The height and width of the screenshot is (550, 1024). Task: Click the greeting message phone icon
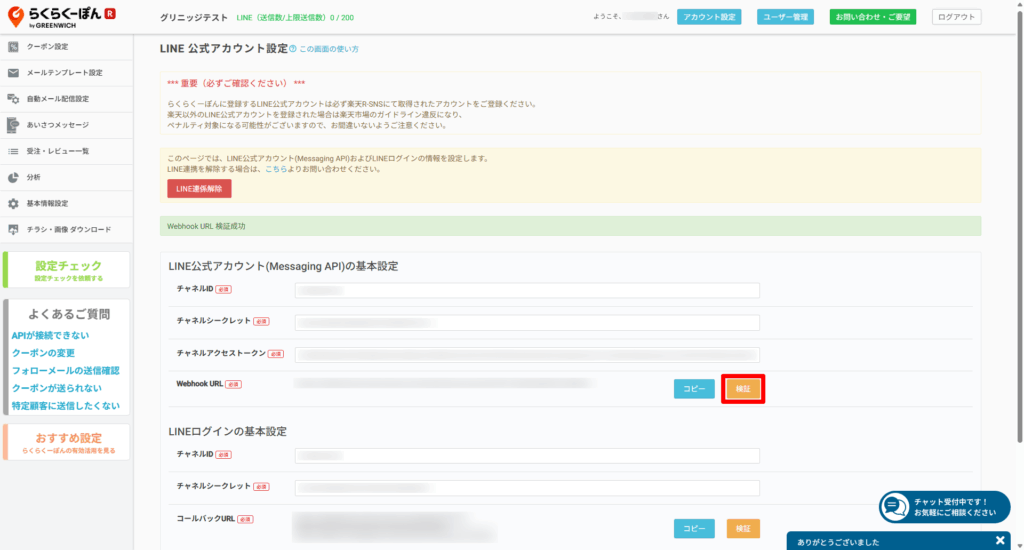(13, 125)
